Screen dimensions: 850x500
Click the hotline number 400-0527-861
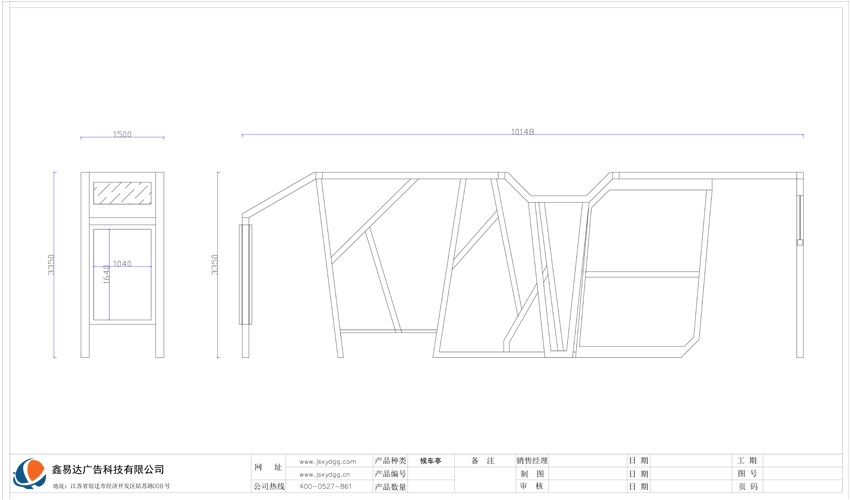(325, 486)
